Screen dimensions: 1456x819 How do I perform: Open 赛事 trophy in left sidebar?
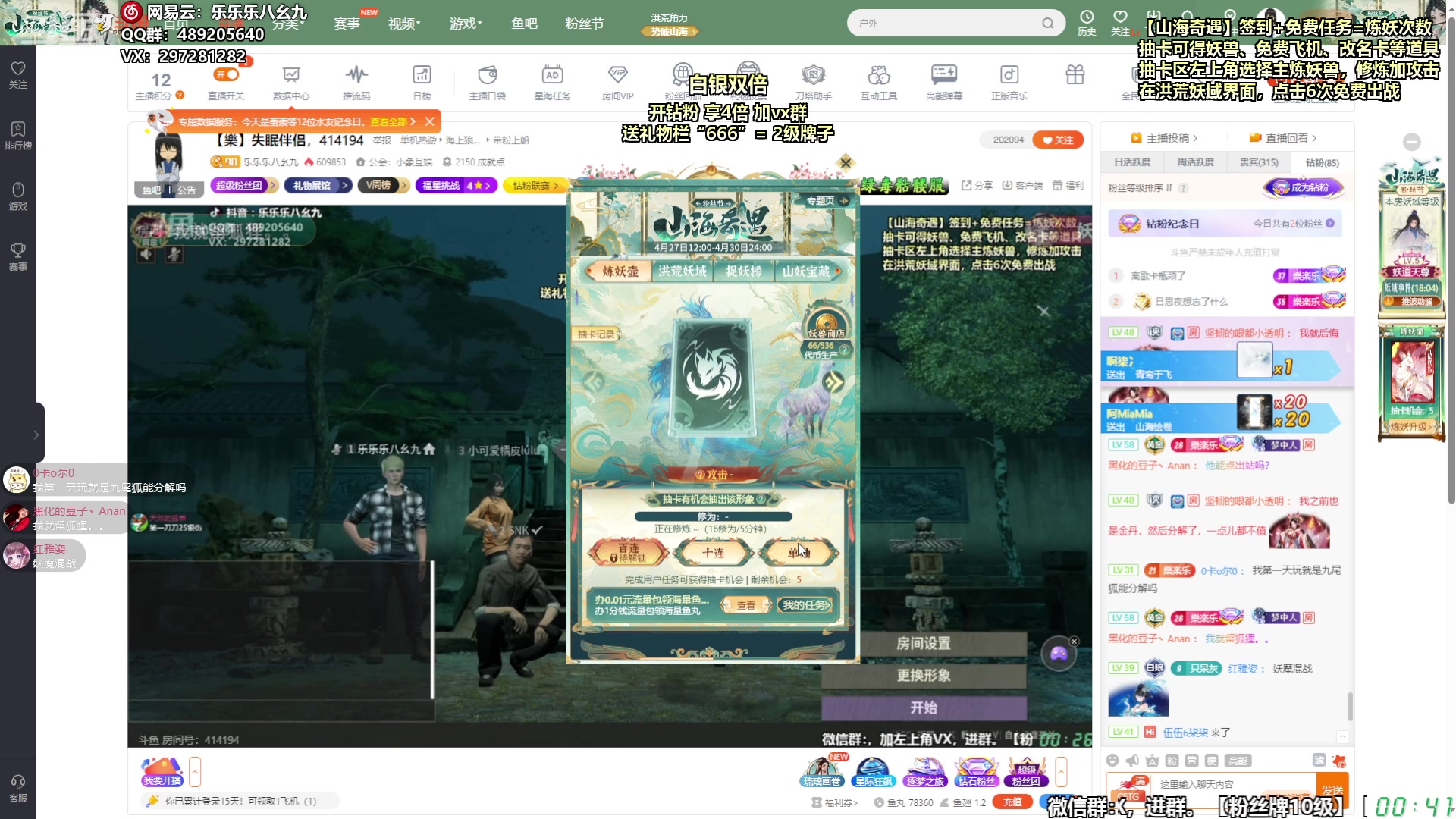click(x=18, y=256)
